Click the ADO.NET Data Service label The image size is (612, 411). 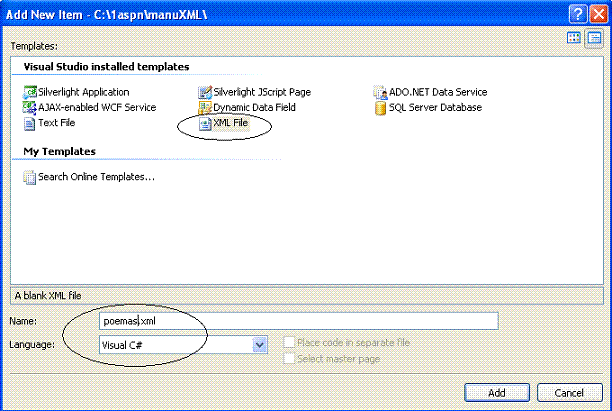point(438,92)
